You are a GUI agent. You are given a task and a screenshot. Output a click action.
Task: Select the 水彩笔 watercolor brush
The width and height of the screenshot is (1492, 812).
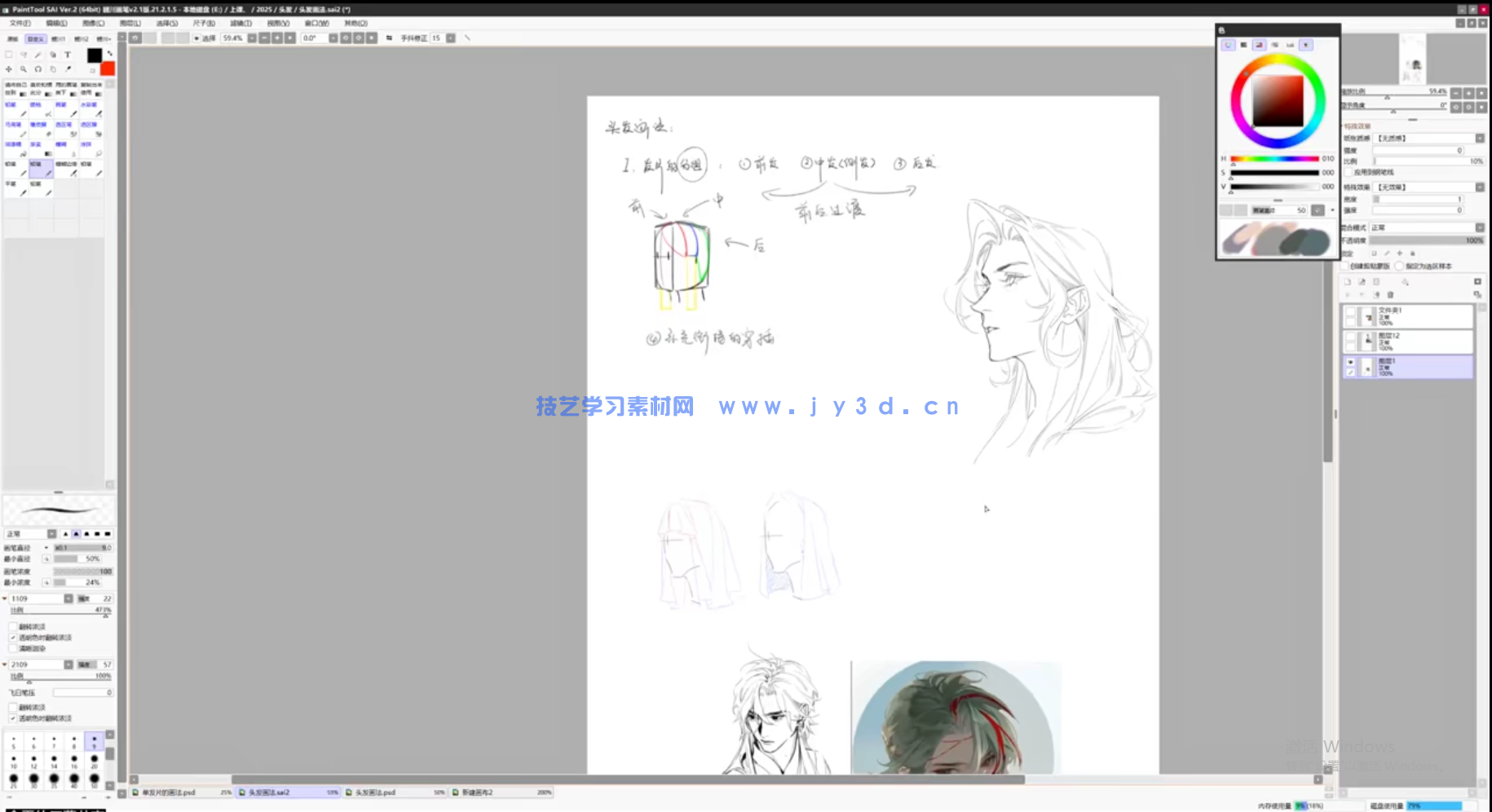click(x=91, y=108)
